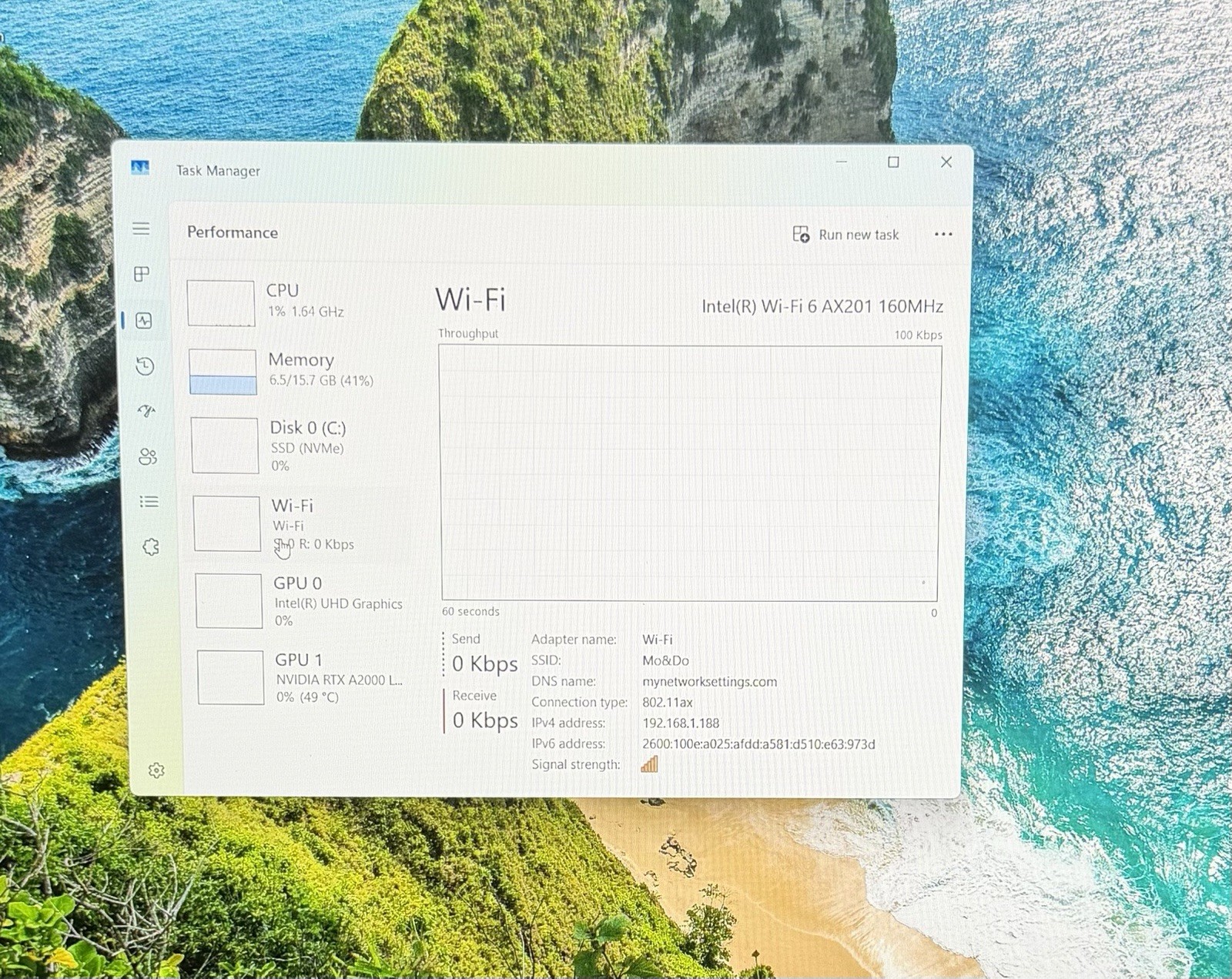Screen dimensions: 1232x979
Task: Open the three-dot more options menu
Action: tap(943, 234)
